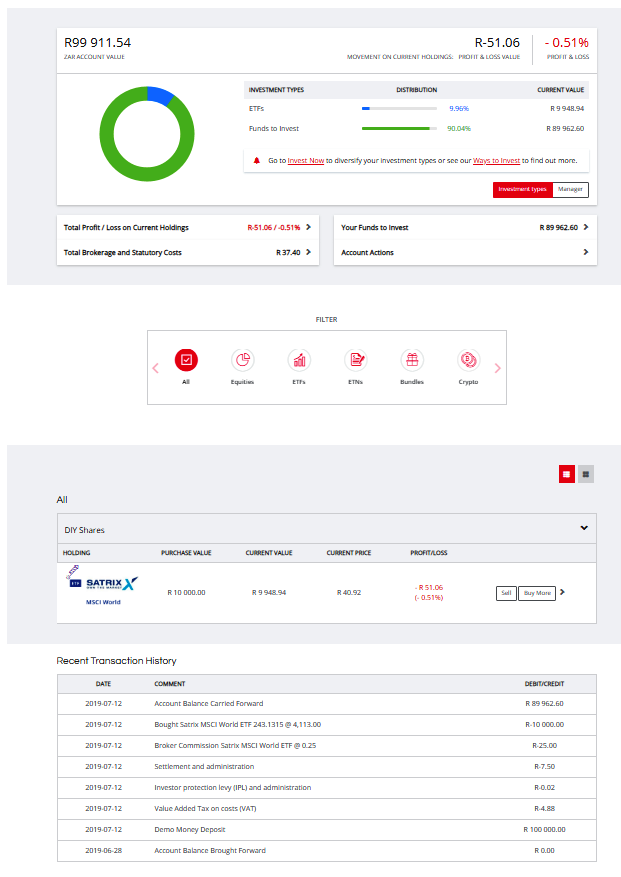This screenshot has height=877, width=621.
Task: Click the 2019-06-28 date cell
Action: point(104,851)
